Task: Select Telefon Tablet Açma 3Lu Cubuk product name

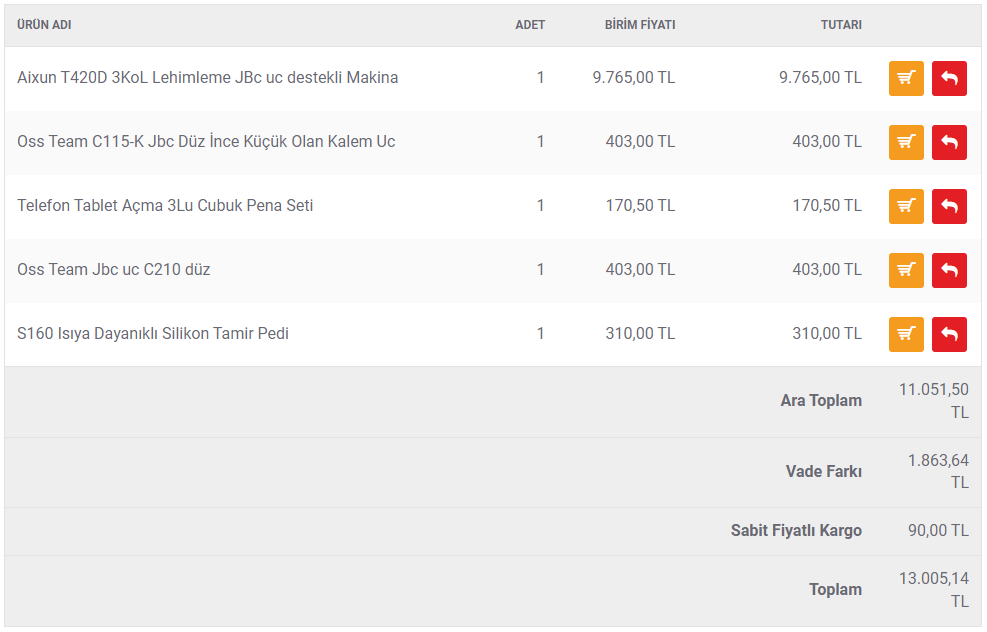Action: pyautogui.click(x=165, y=205)
